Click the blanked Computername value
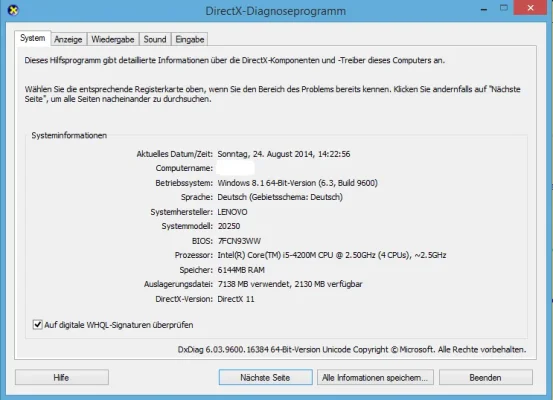 235,168
